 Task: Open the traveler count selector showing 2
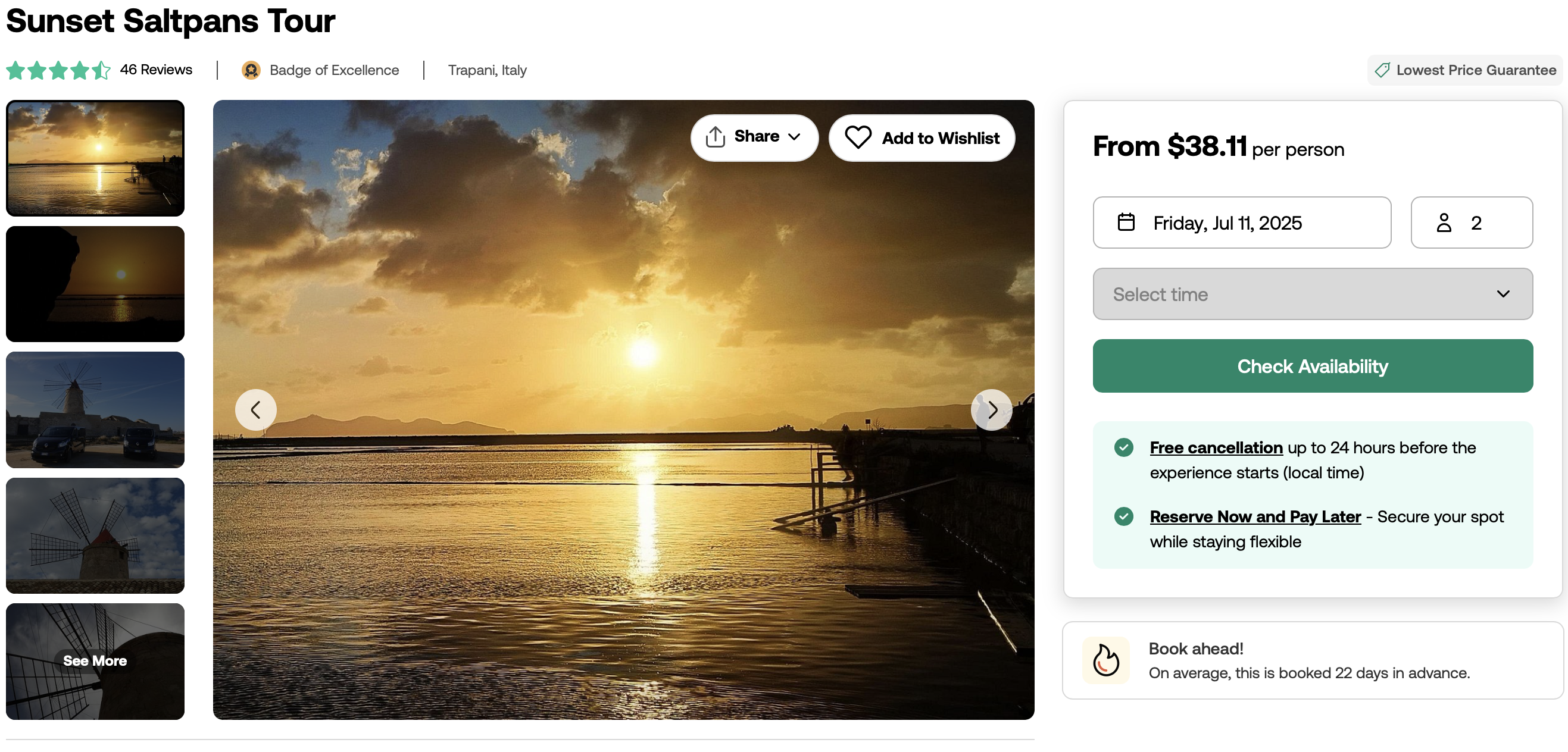1471,222
